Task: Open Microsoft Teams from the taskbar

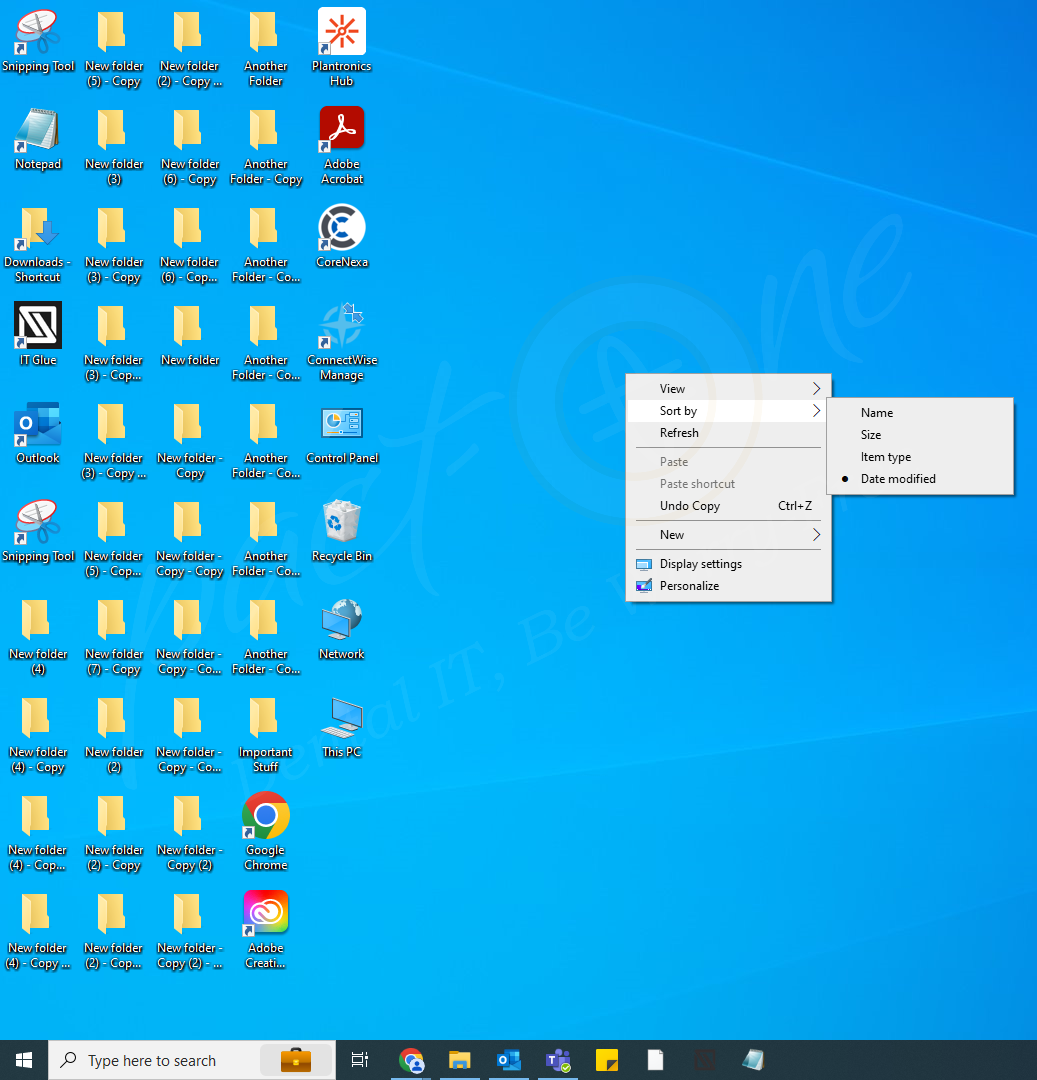Action: pyautogui.click(x=557, y=1059)
